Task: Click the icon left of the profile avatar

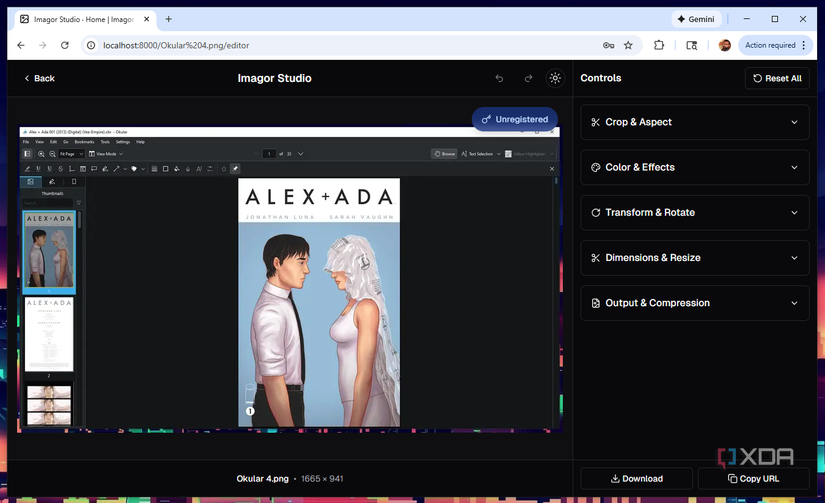Action: pos(692,45)
